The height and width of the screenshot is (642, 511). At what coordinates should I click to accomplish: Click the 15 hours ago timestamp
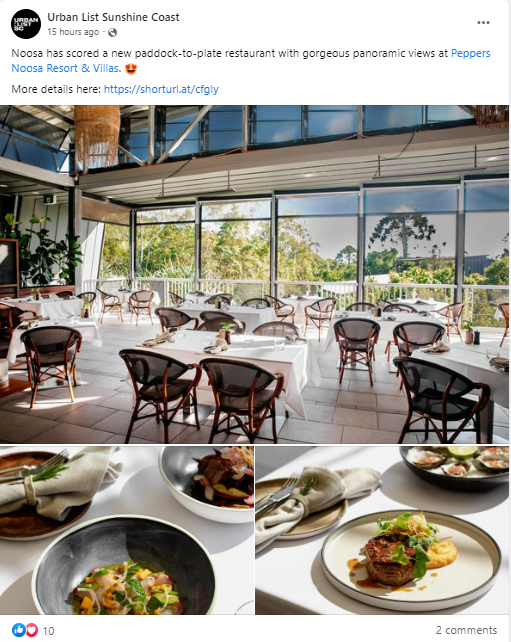coord(73,32)
